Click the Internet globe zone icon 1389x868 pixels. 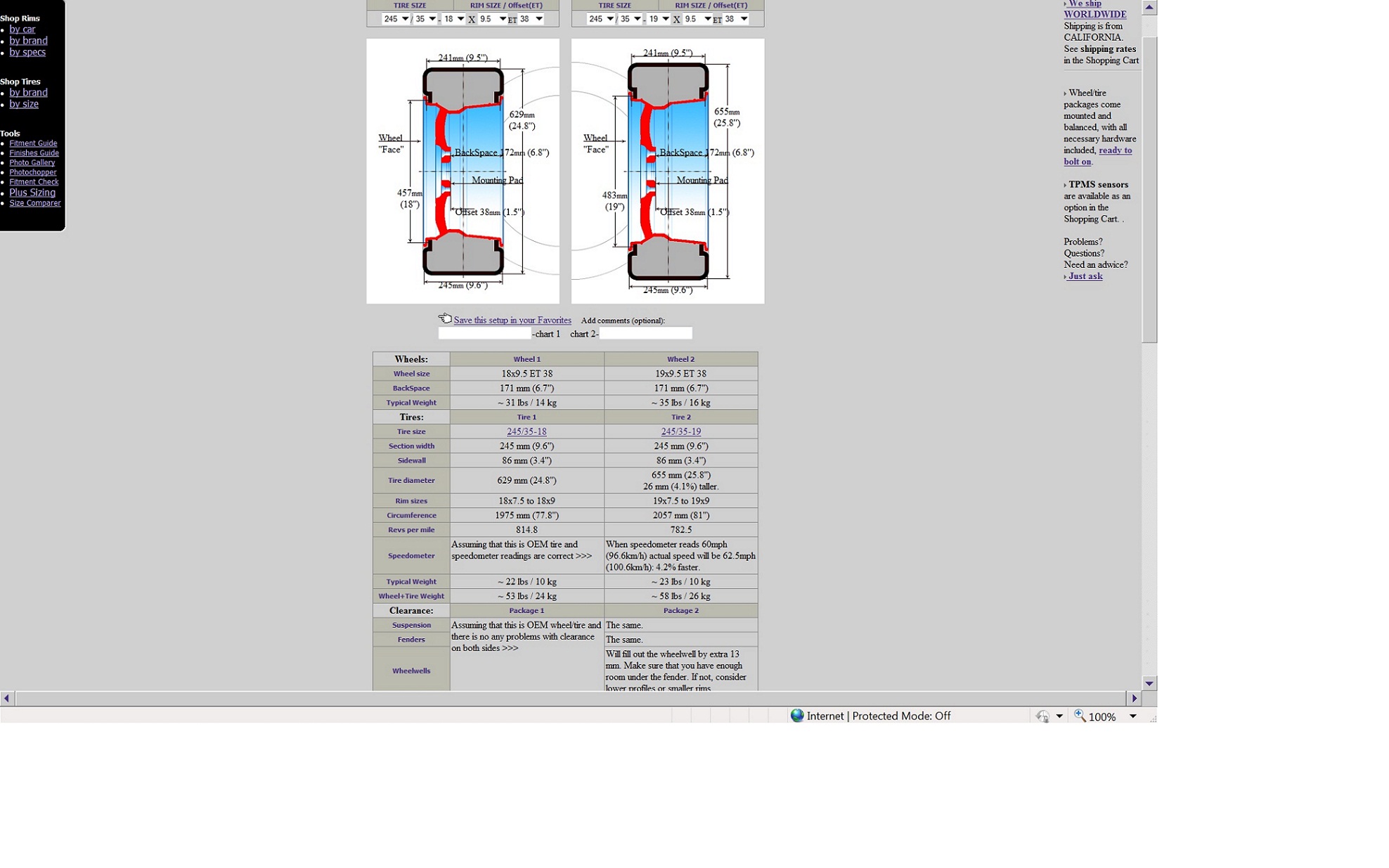[x=796, y=715]
